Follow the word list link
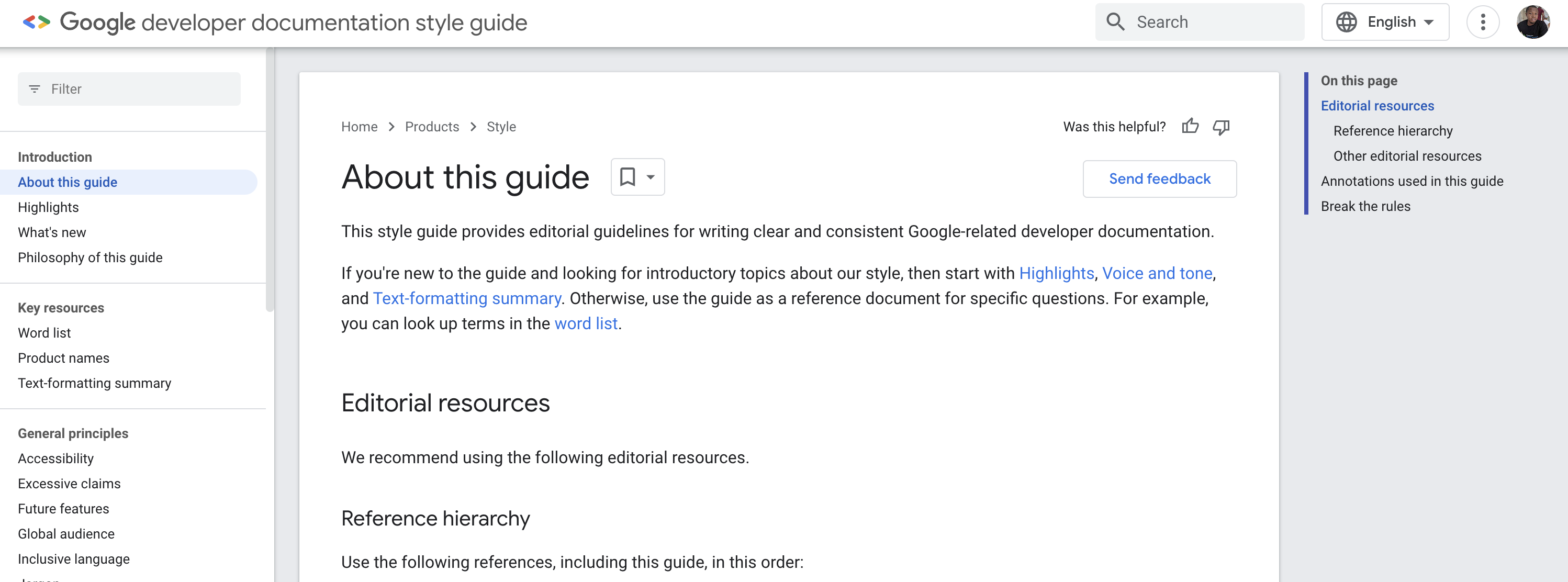Viewport: 1568px width, 582px height. coord(586,323)
